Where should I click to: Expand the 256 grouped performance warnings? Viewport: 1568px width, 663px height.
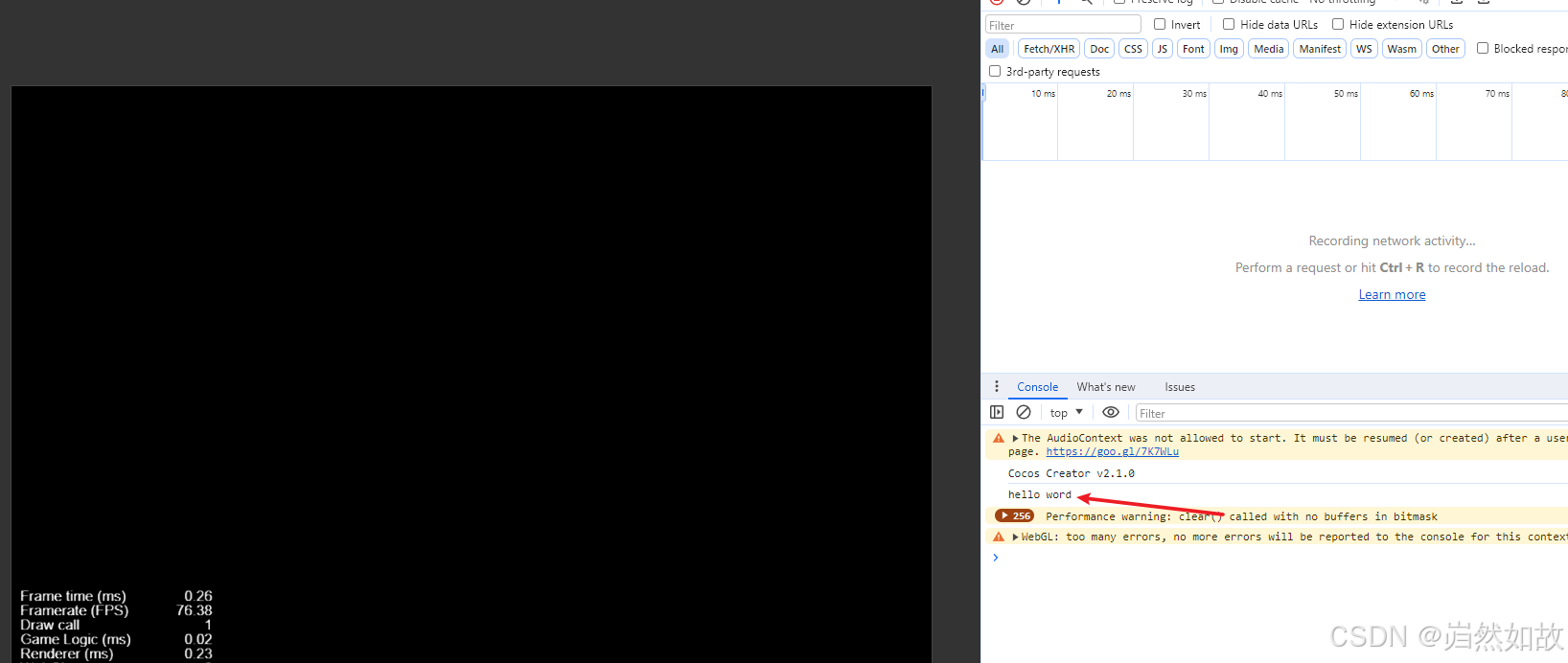[1015, 515]
